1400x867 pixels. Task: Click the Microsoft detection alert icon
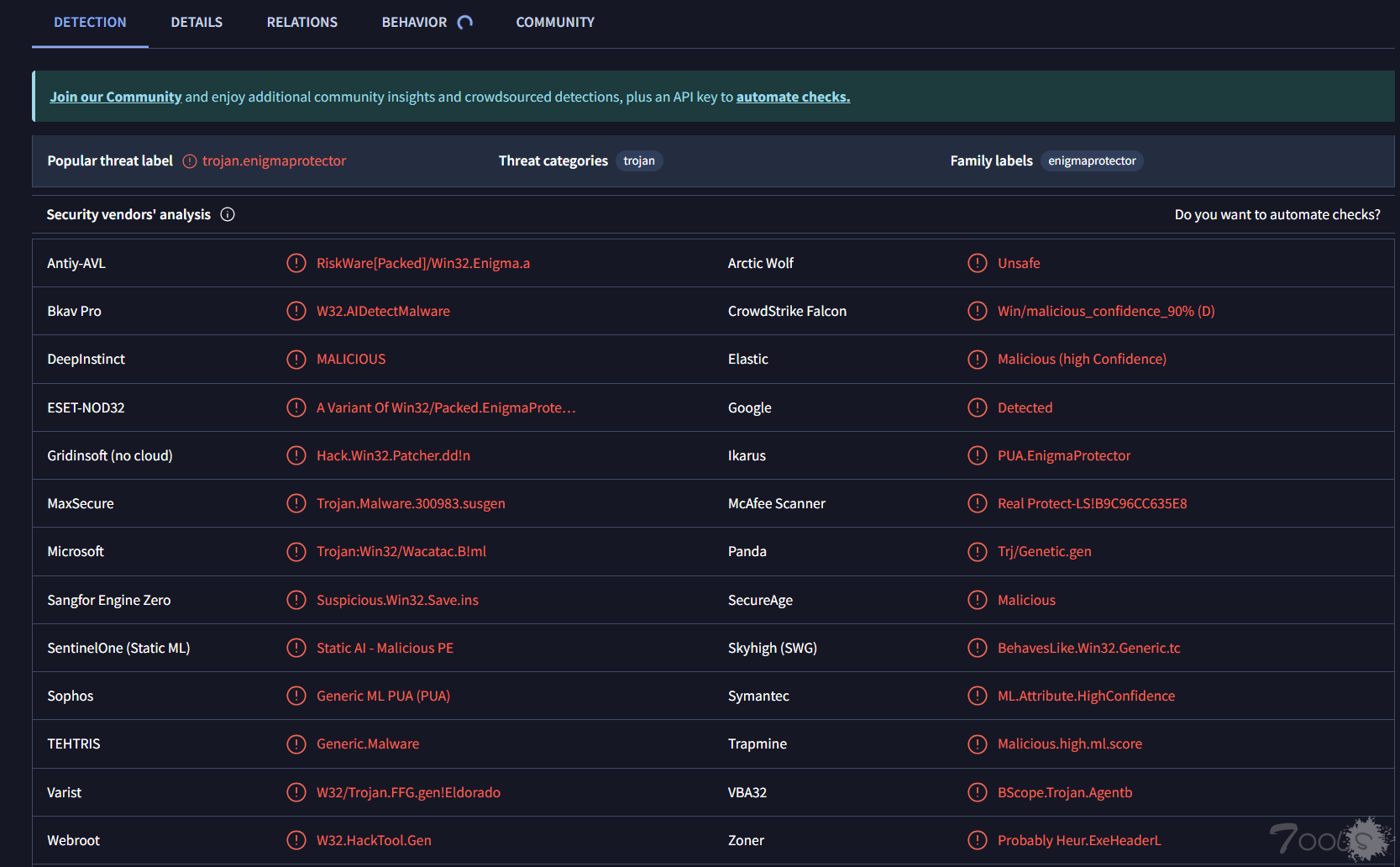pos(296,552)
